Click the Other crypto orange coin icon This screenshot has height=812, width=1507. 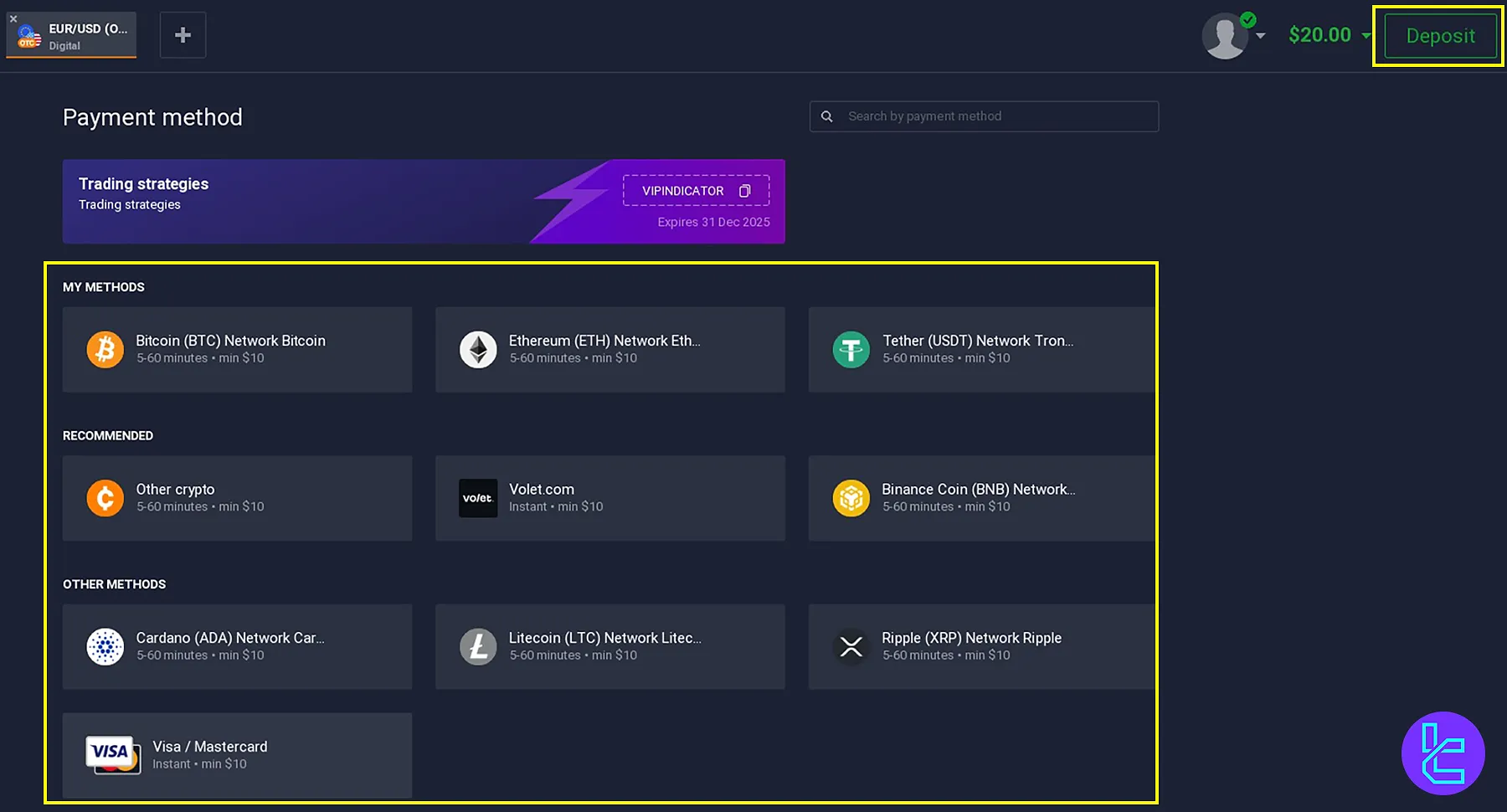(x=105, y=498)
